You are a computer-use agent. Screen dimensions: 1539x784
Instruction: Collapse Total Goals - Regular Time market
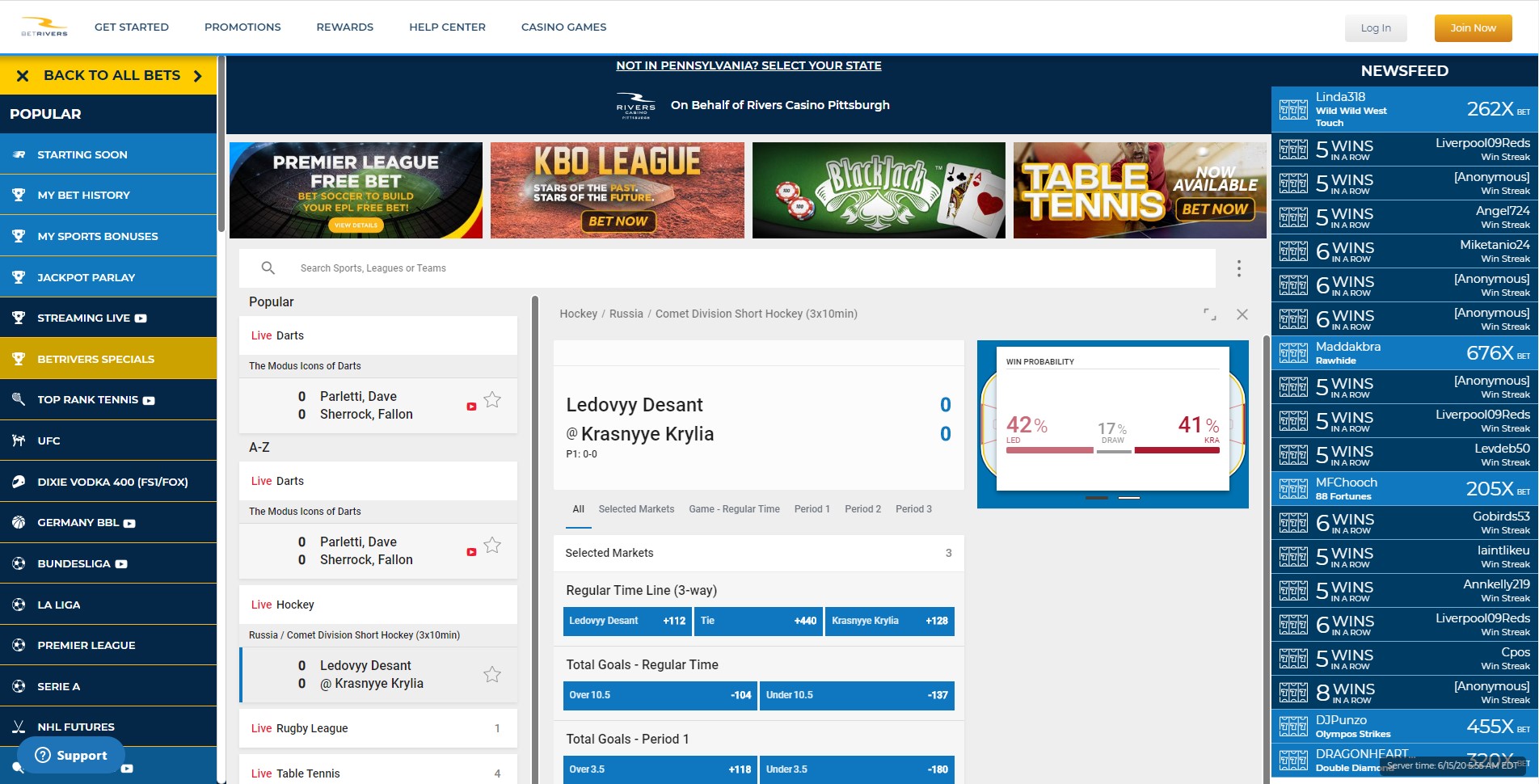[758, 664]
